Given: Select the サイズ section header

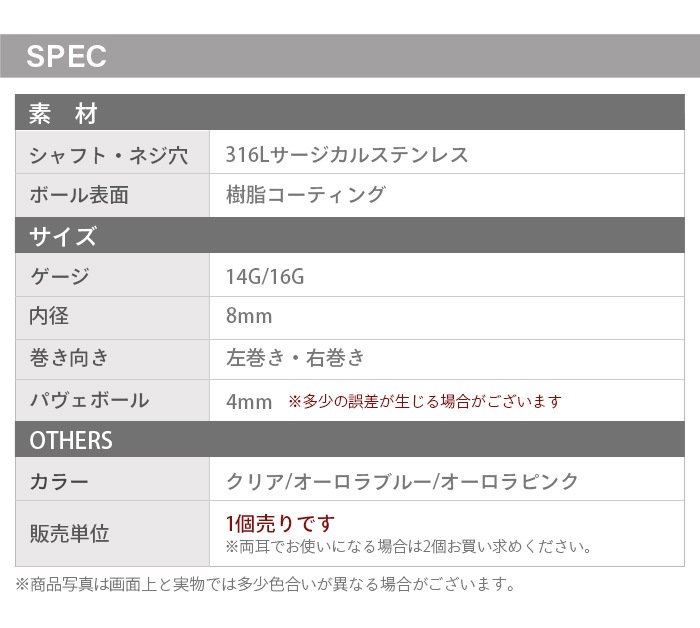Looking at the screenshot, I should (63, 237).
